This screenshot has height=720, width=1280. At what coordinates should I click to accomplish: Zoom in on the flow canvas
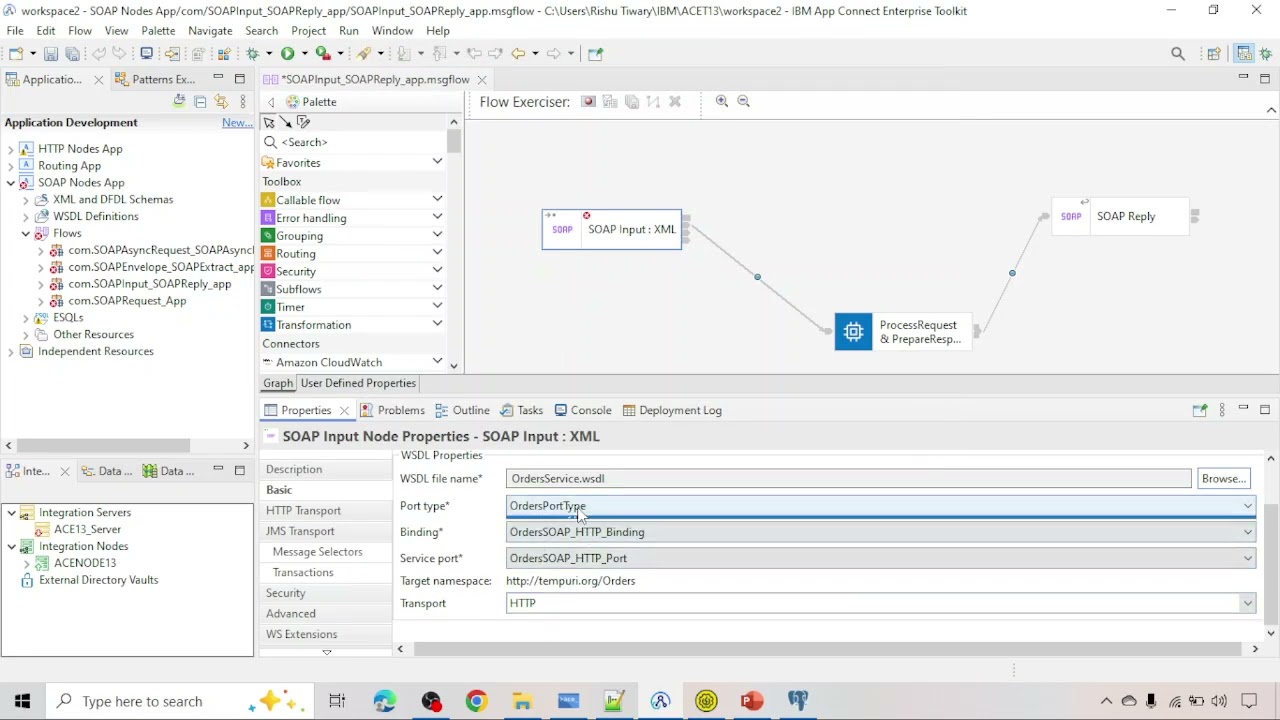[722, 102]
